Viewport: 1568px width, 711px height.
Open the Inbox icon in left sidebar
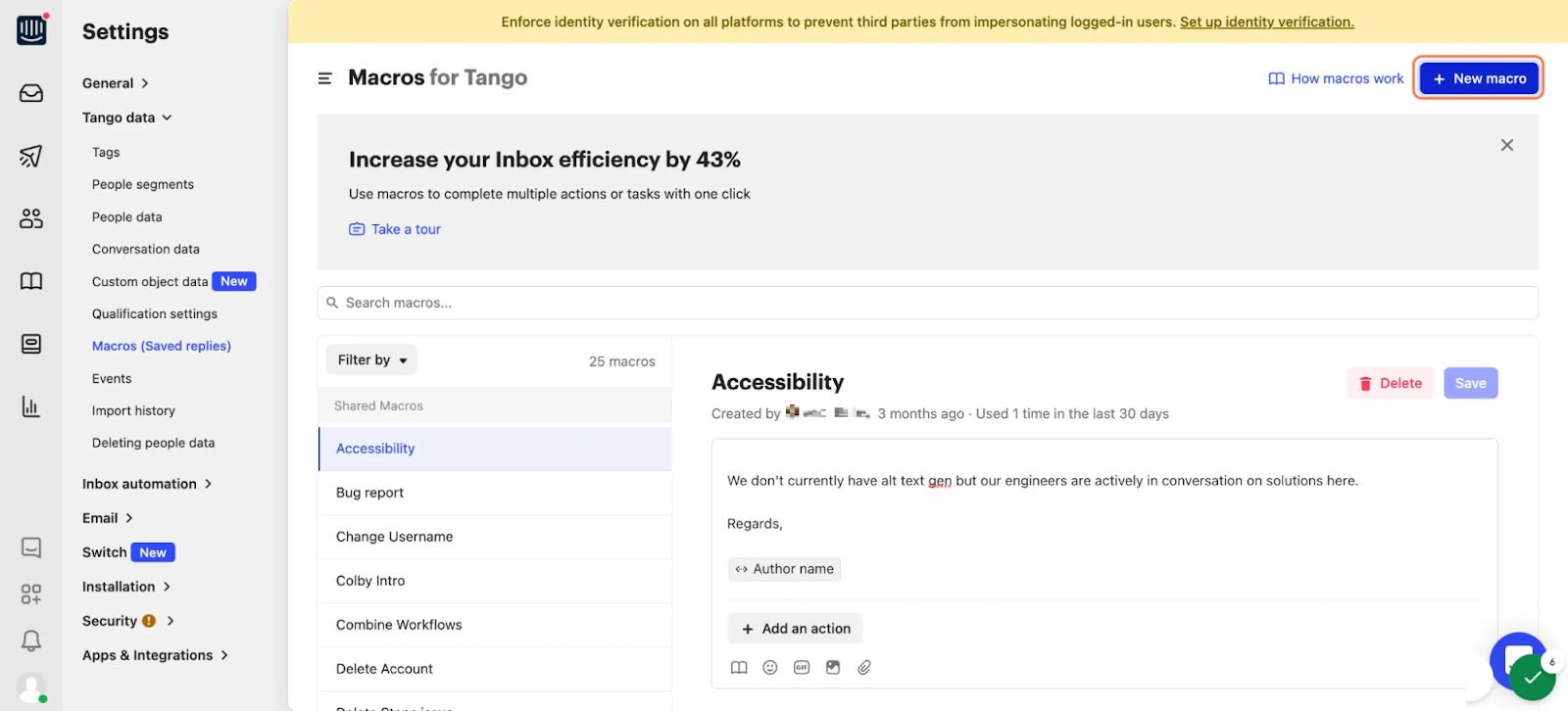click(31, 93)
